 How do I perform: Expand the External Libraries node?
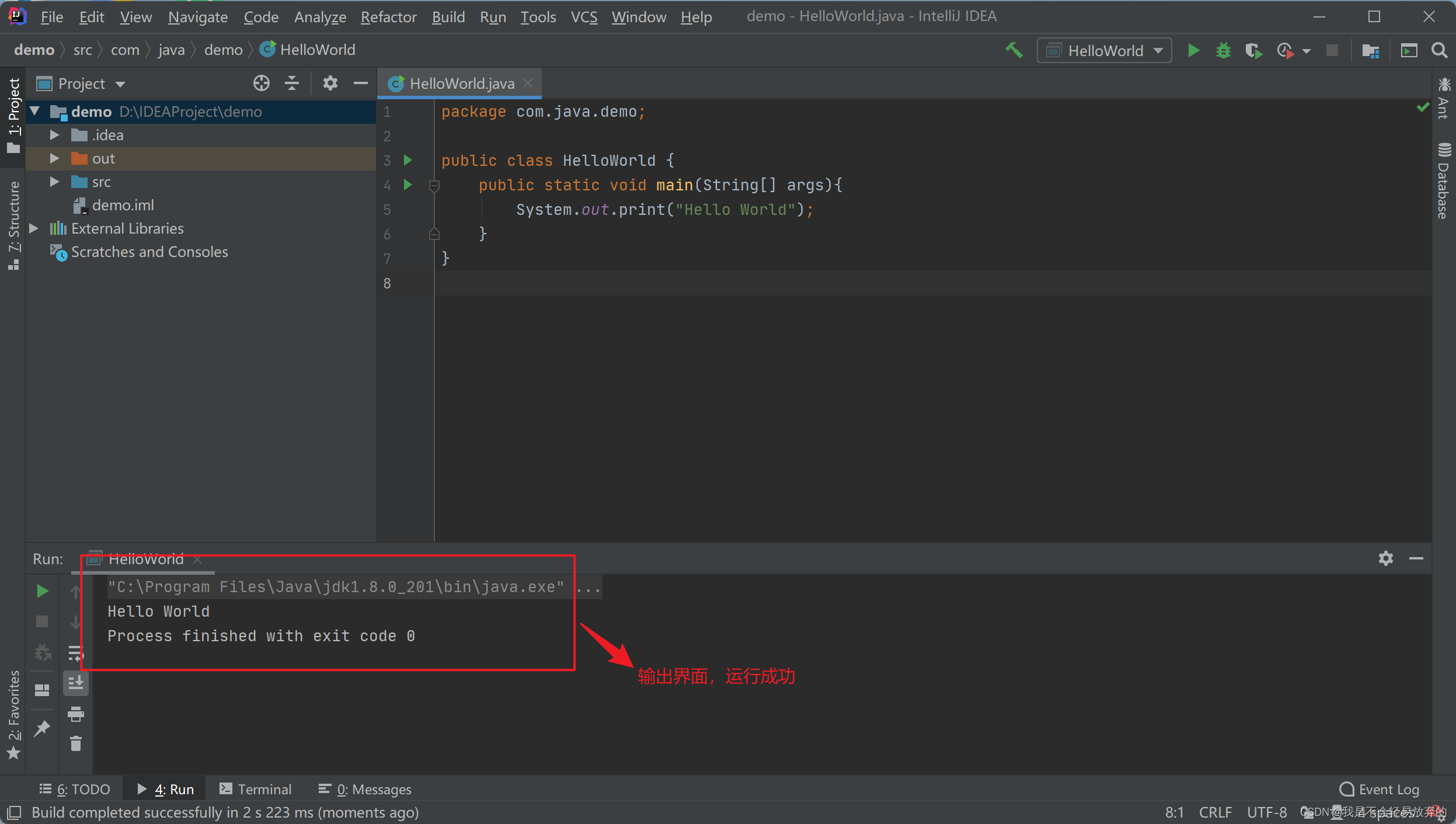34,228
